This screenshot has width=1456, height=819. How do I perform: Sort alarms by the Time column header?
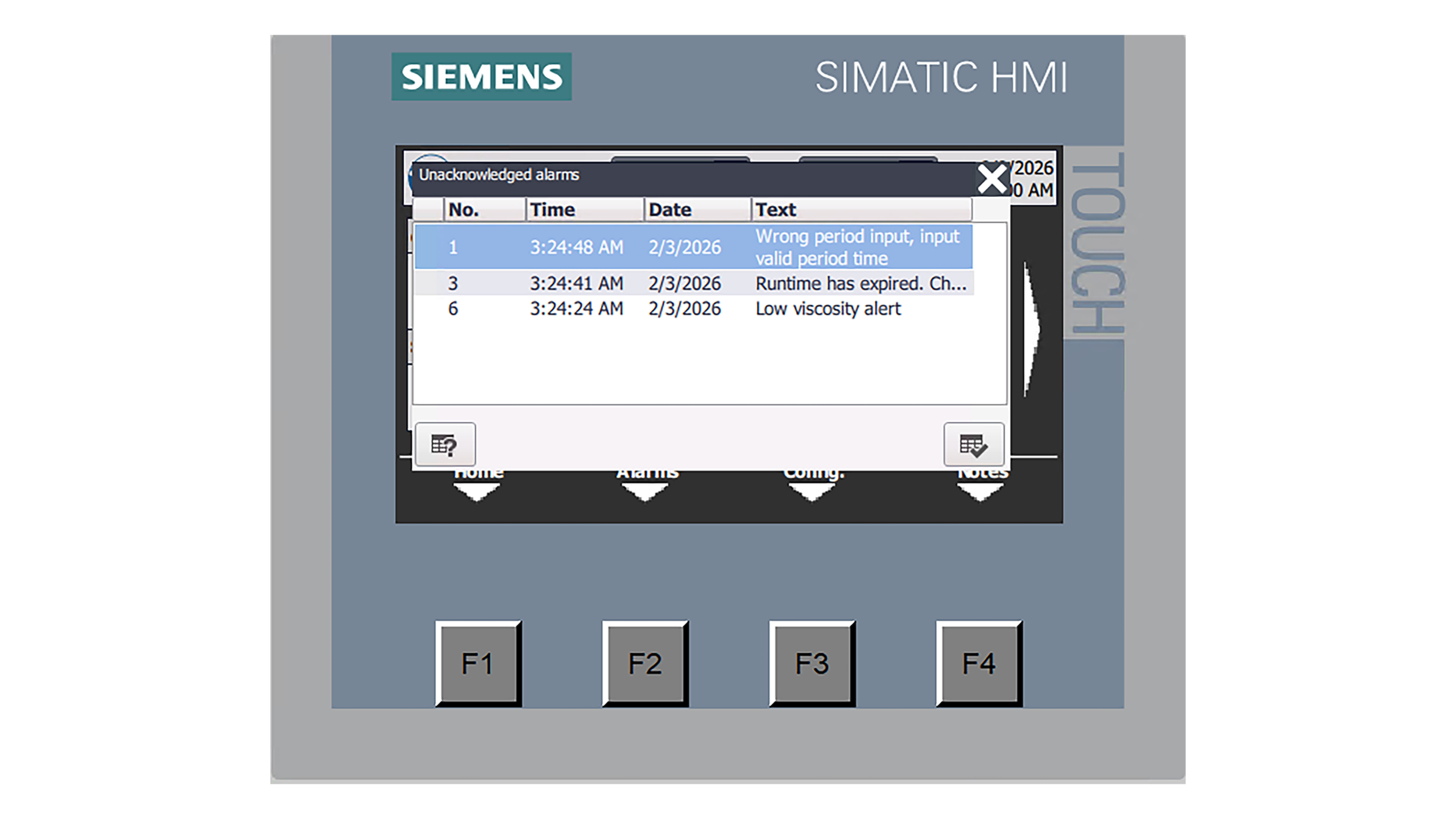(585, 209)
